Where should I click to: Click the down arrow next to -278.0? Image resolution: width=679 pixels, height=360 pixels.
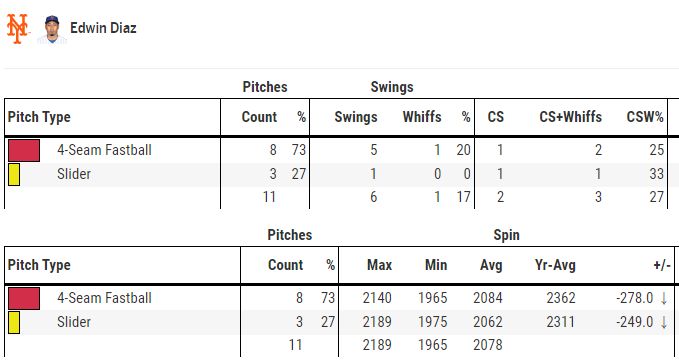tap(664, 298)
